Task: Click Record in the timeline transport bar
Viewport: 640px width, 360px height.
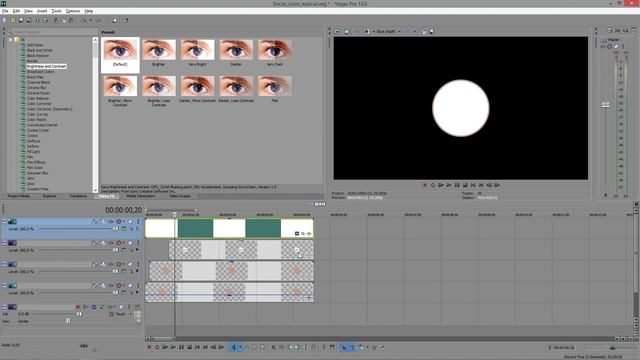Action: click(x=149, y=347)
